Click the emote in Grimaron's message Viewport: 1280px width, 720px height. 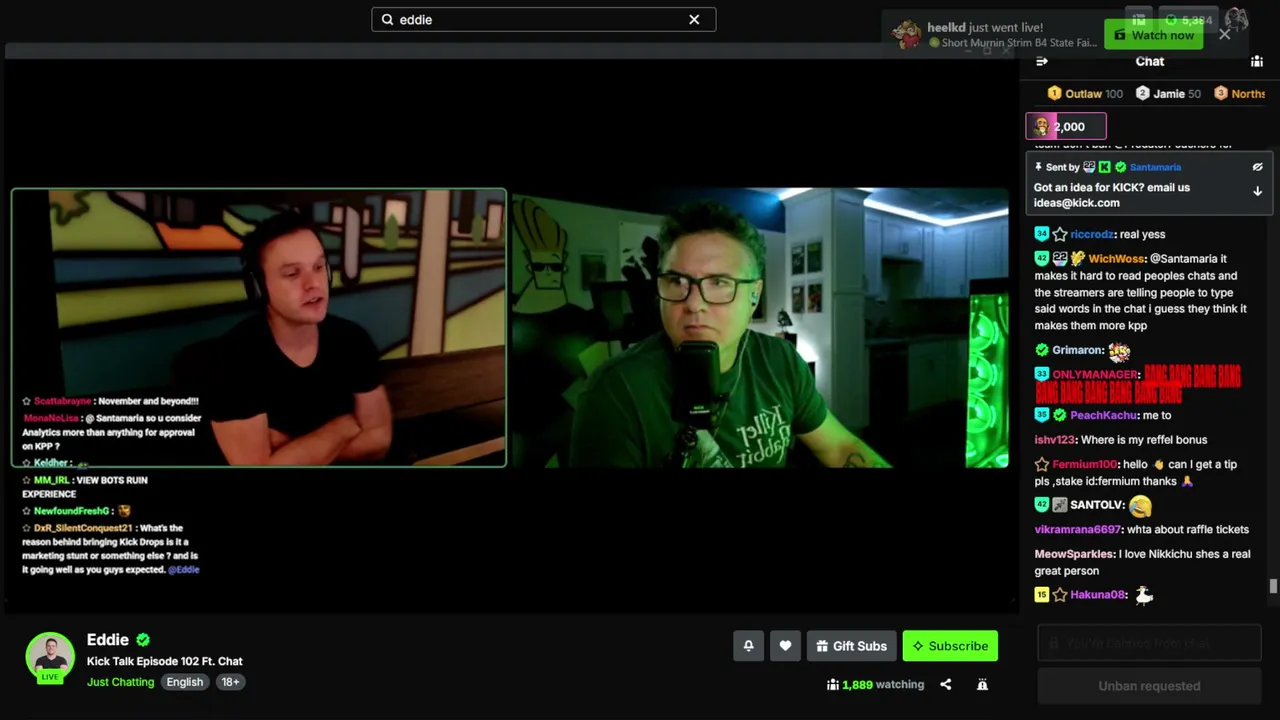[1119, 351]
